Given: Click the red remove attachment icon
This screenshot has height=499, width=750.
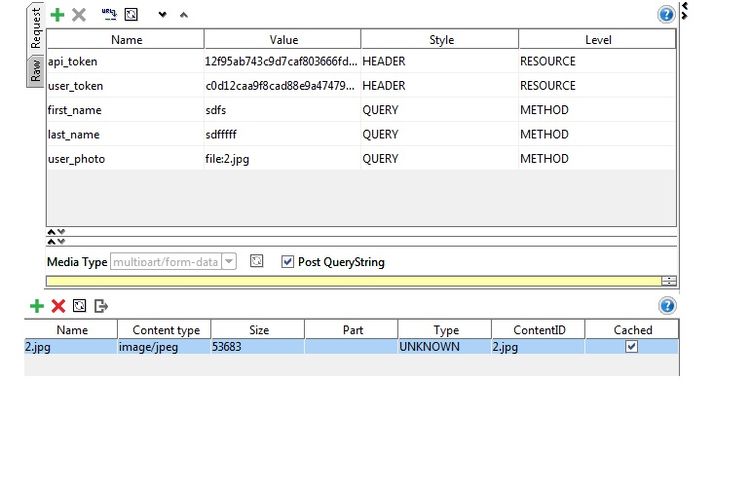Looking at the screenshot, I should (58, 306).
